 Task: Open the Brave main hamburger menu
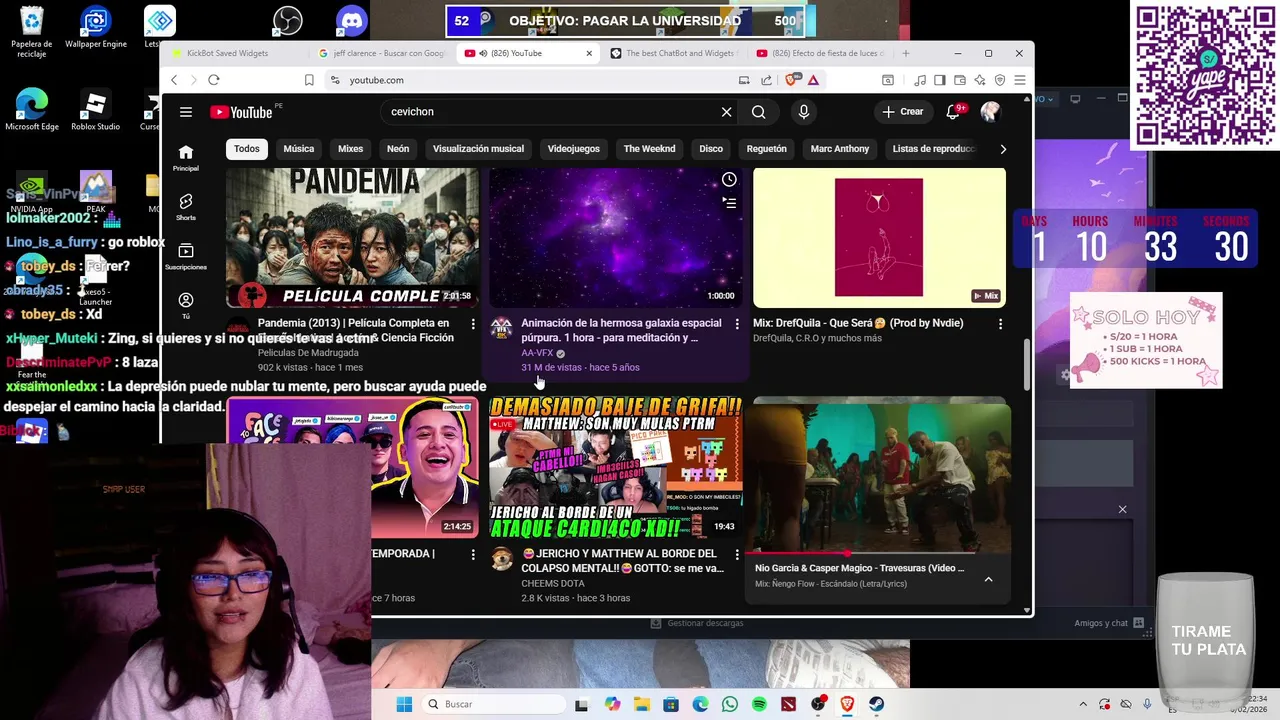point(1020,80)
